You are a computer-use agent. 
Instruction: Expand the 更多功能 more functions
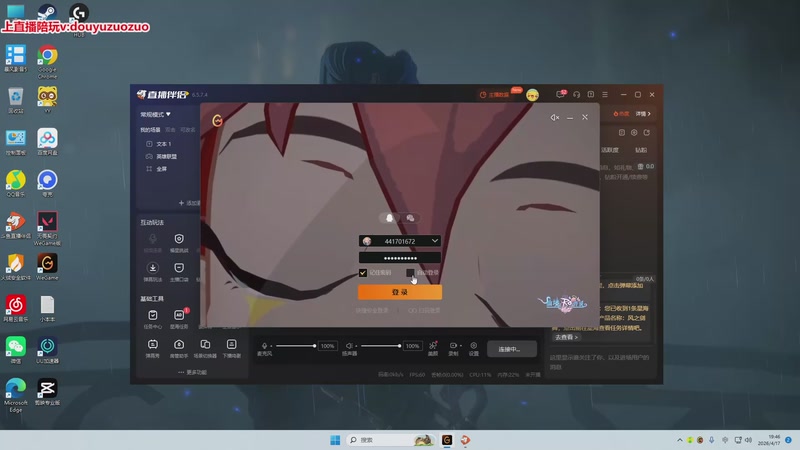[x=192, y=372]
